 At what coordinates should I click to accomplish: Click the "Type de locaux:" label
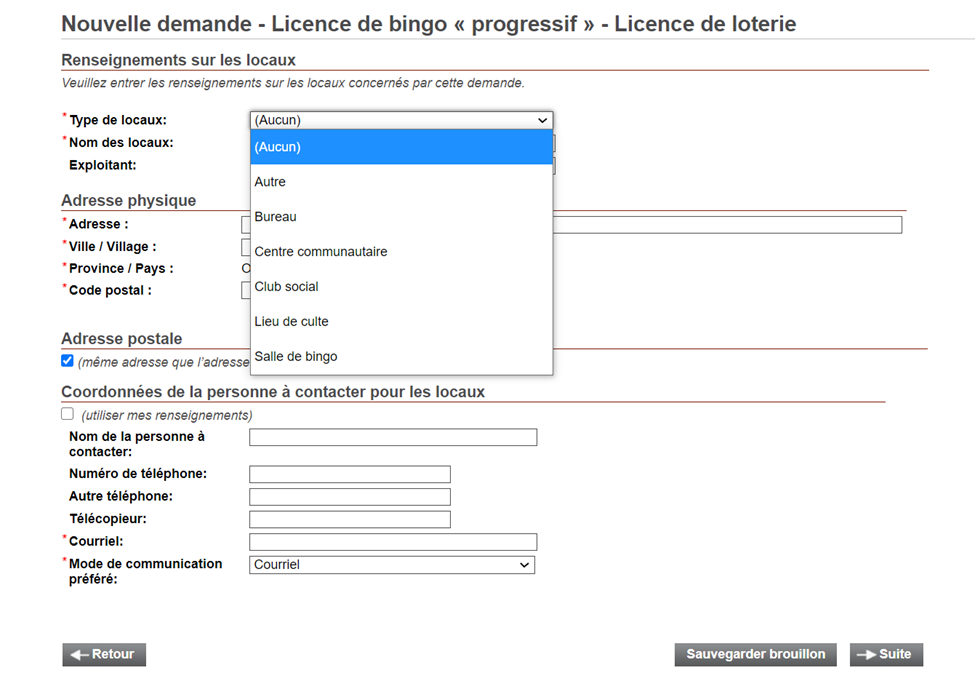pos(118,120)
